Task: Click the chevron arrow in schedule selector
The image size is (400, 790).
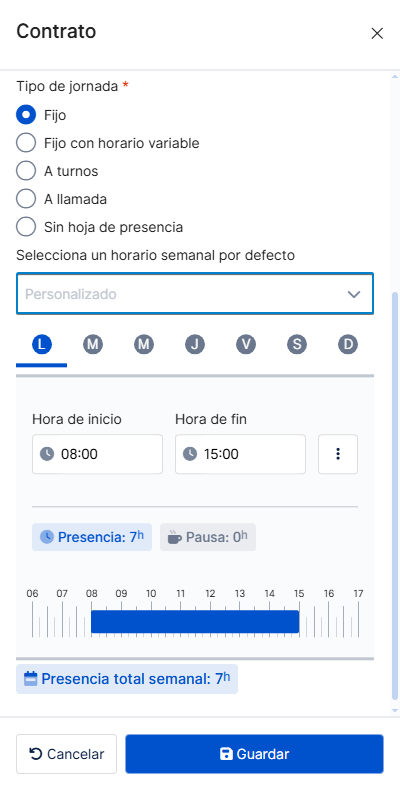Action: pos(354,294)
